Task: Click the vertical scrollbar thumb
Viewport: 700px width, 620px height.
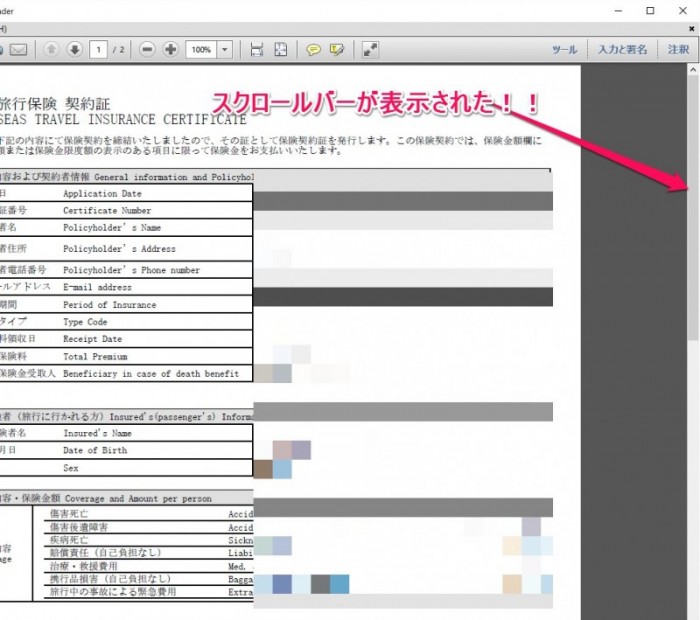Action: click(693, 208)
